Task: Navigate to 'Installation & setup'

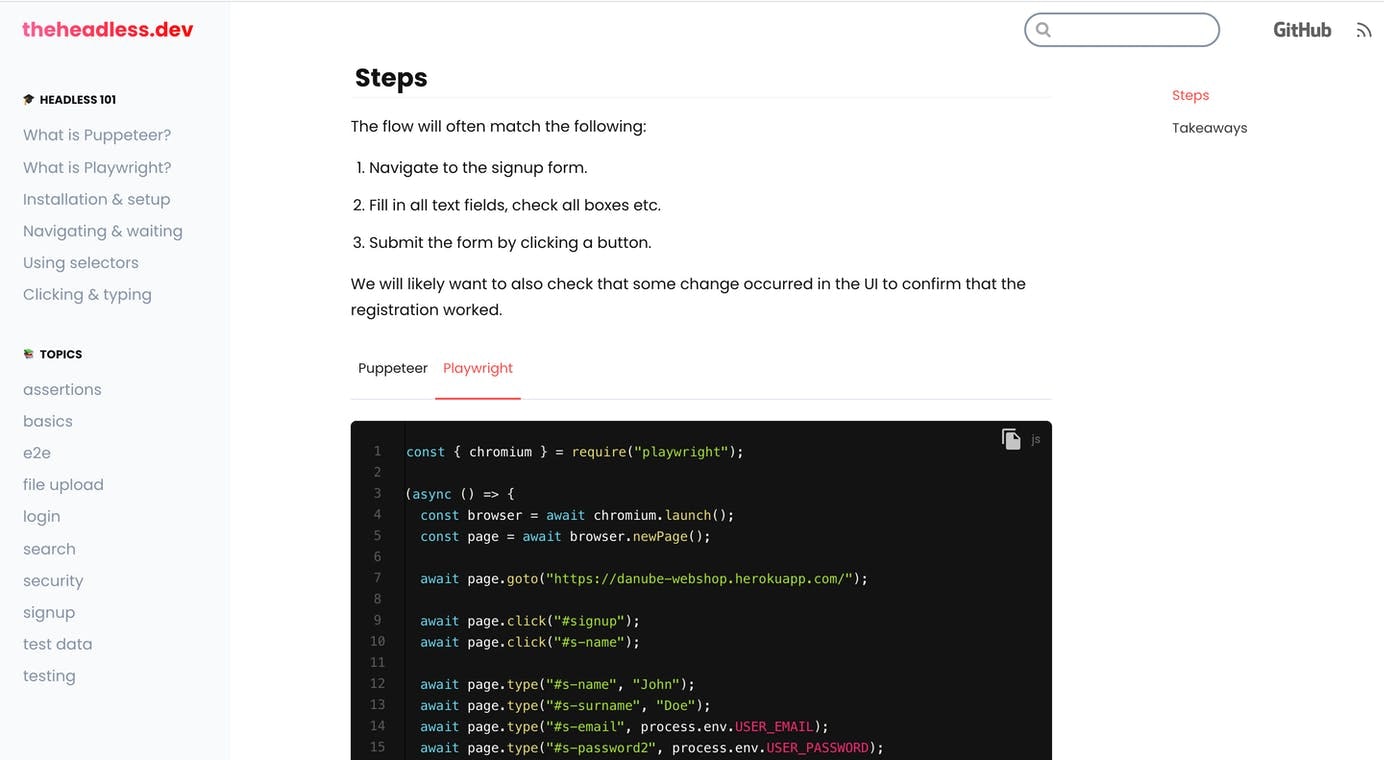Action: tap(96, 199)
